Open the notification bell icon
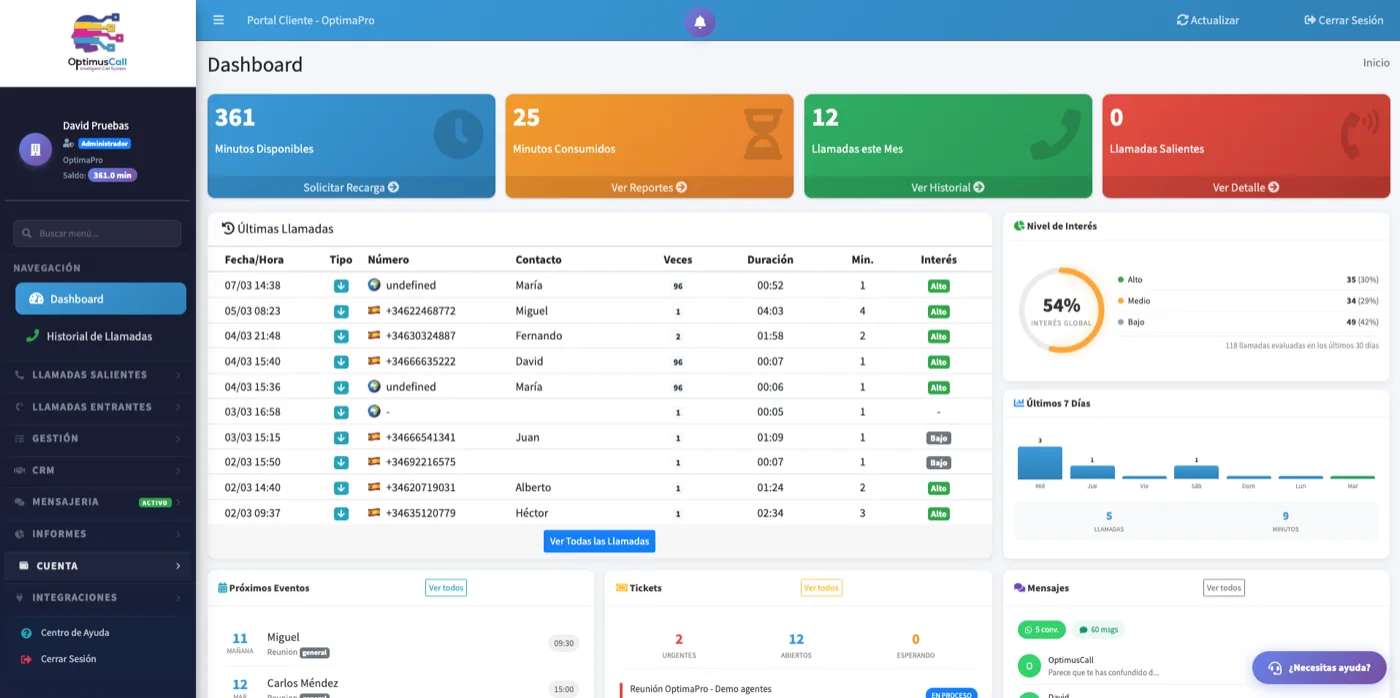Screen dimensions: 1400x698 (699, 21)
